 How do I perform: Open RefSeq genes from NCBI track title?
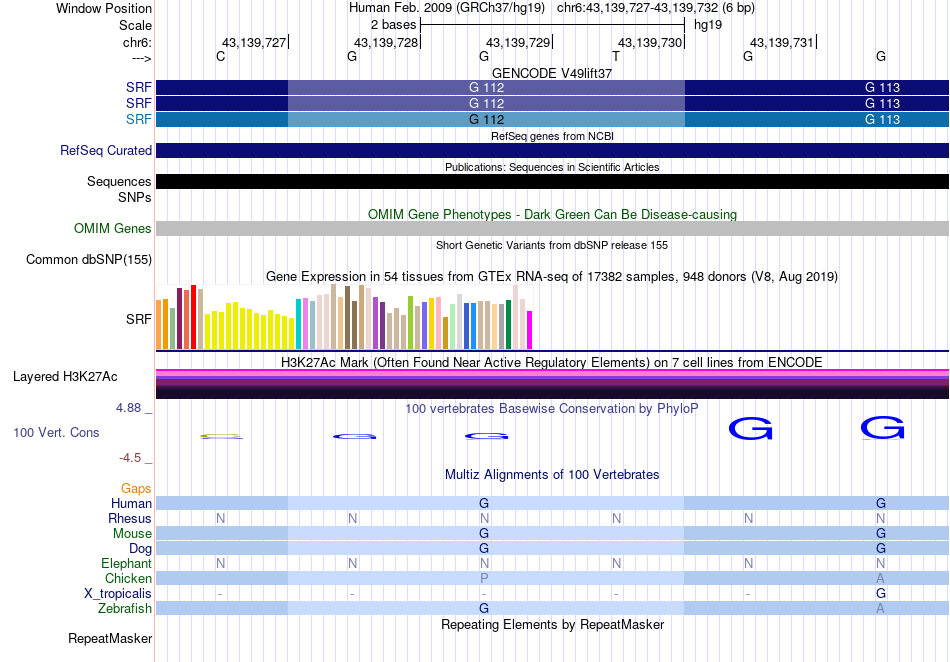tap(552, 136)
